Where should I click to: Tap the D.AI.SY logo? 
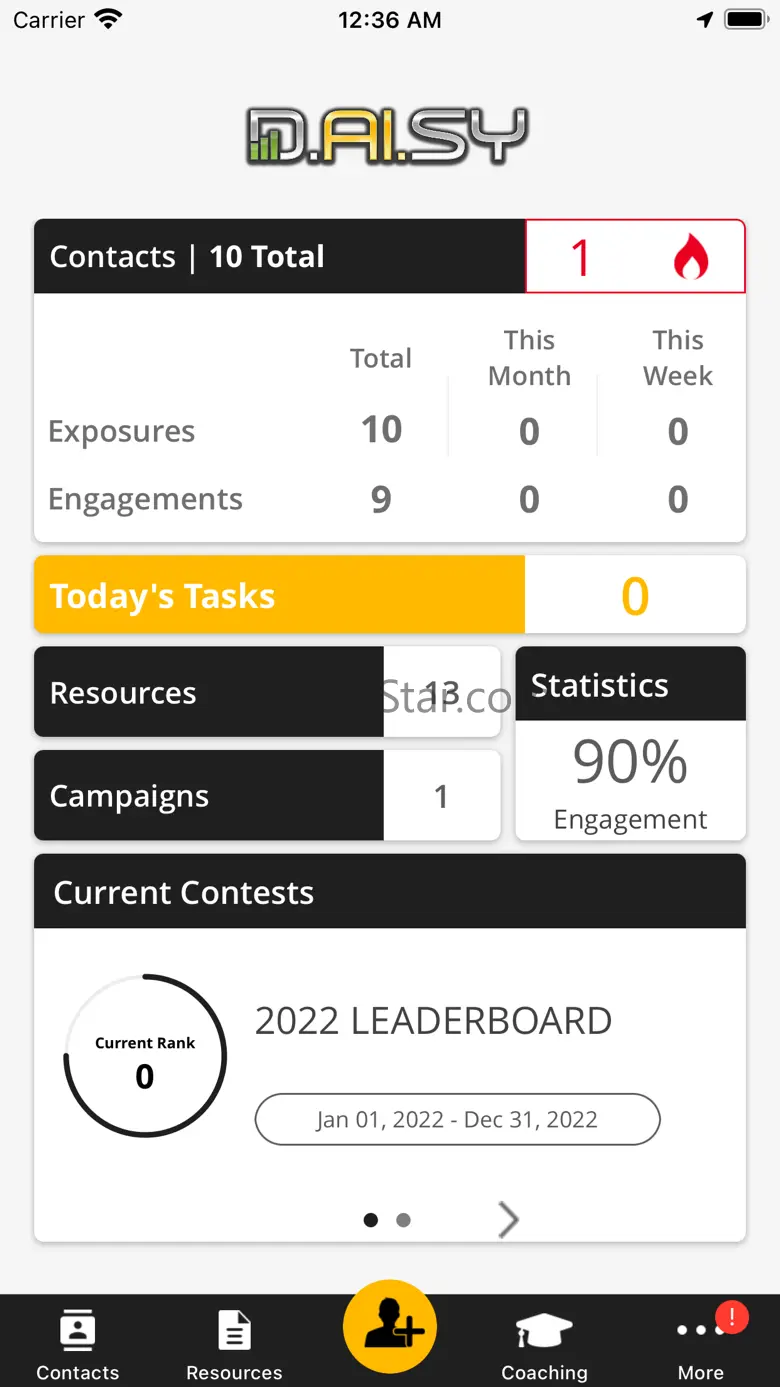[x=387, y=136]
